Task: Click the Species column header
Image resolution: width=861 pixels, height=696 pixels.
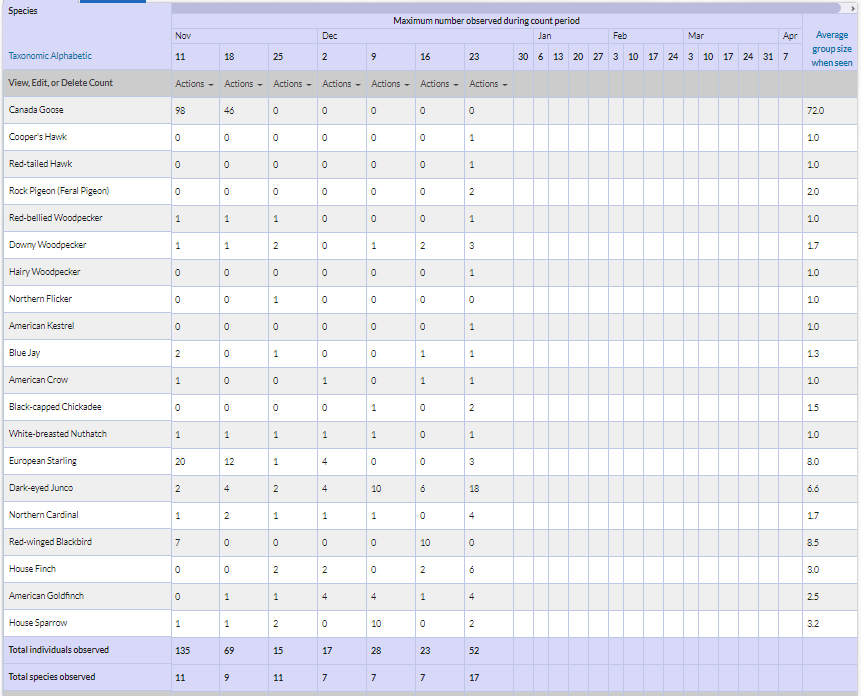Action: (x=23, y=11)
